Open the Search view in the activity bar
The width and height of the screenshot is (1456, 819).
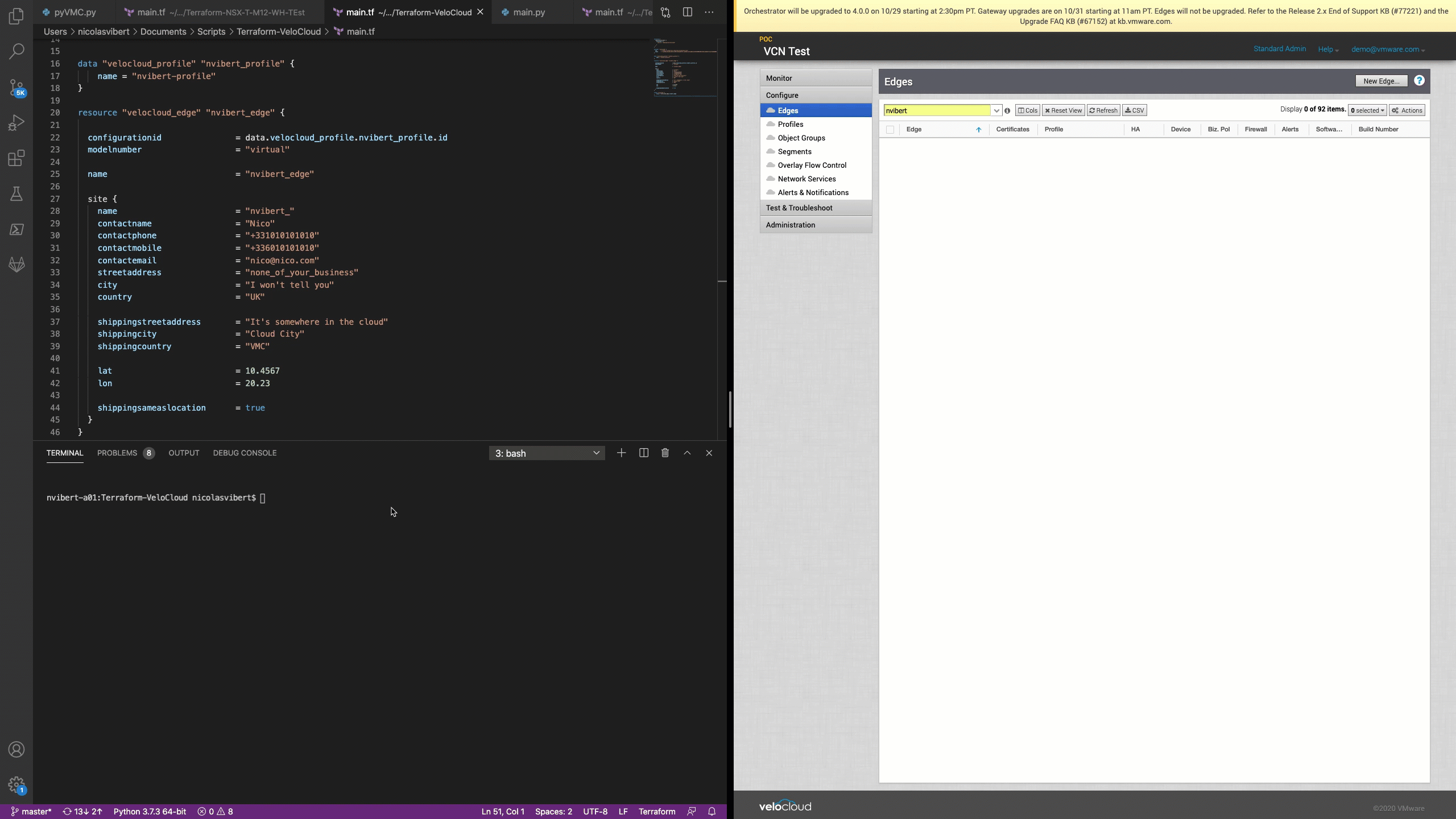click(16, 51)
